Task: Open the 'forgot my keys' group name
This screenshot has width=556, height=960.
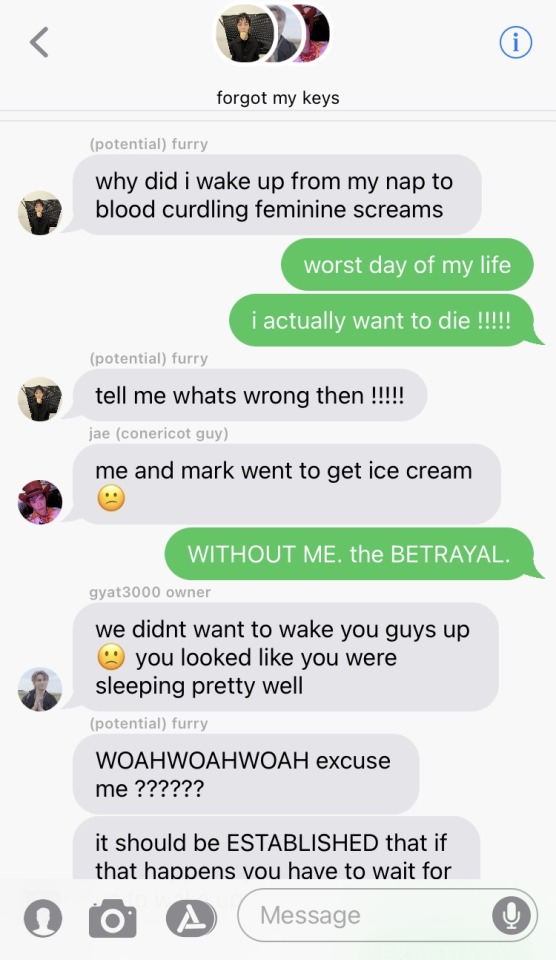Action: point(278,98)
